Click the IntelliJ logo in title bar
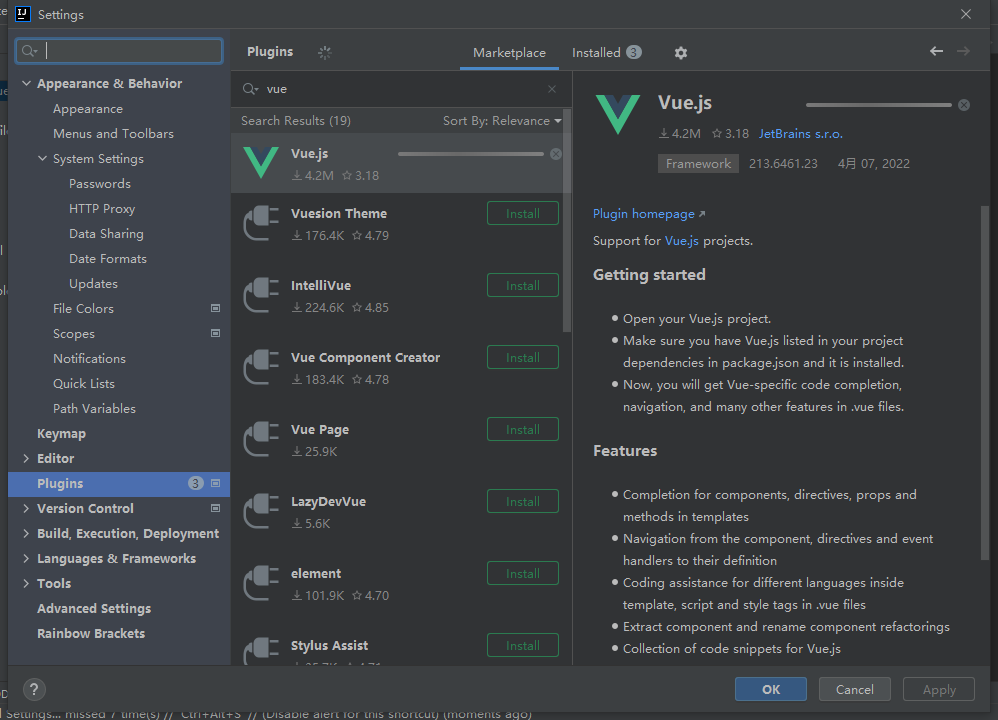The width and height of the screenshot is (998, 720). [23, 14]
